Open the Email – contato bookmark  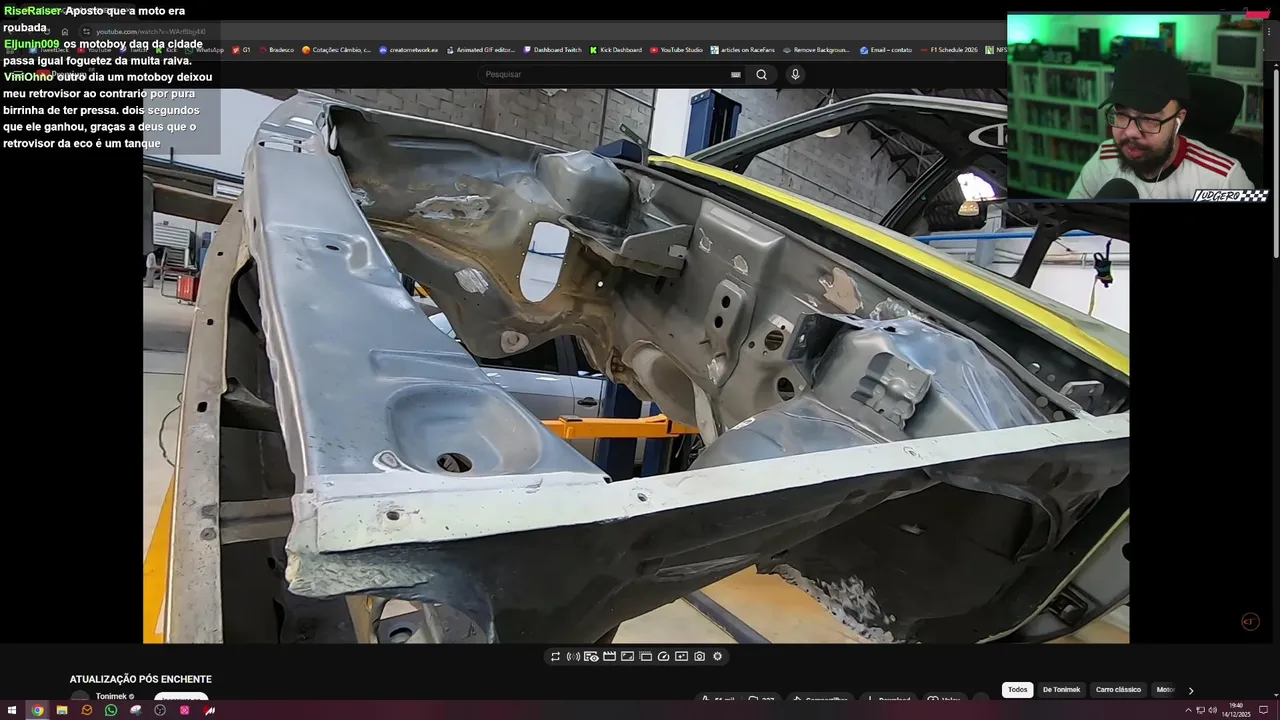pyautogui.click(x=886, y=50)
